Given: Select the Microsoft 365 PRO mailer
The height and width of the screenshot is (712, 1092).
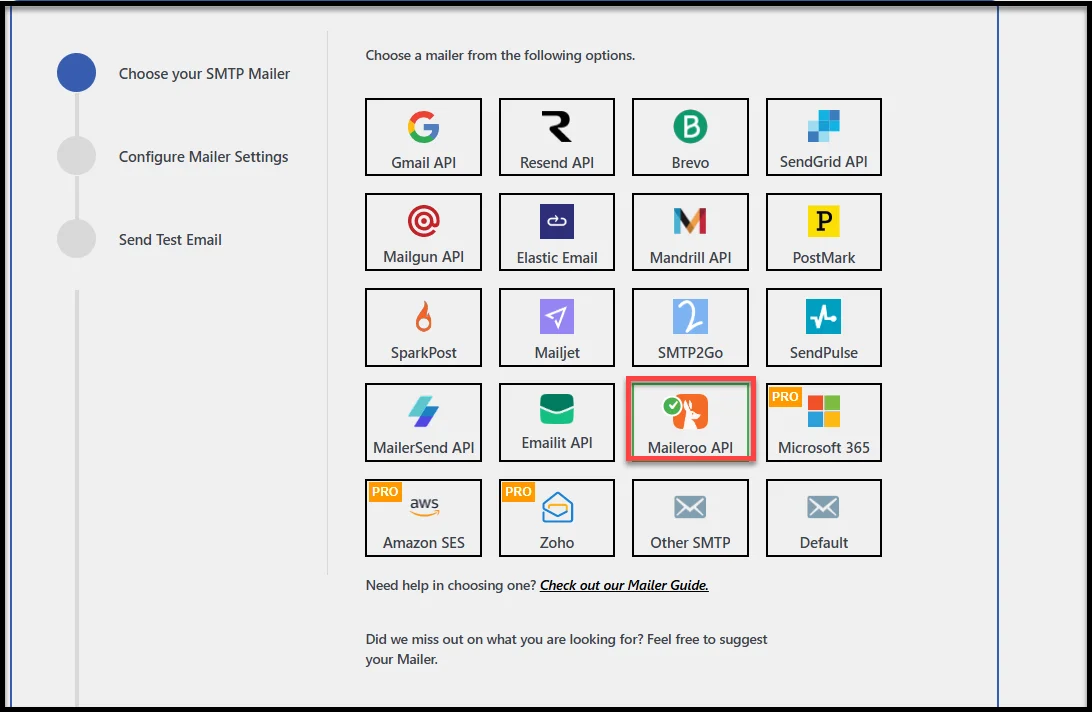Looking at the screenshot, I should point(823,422).
